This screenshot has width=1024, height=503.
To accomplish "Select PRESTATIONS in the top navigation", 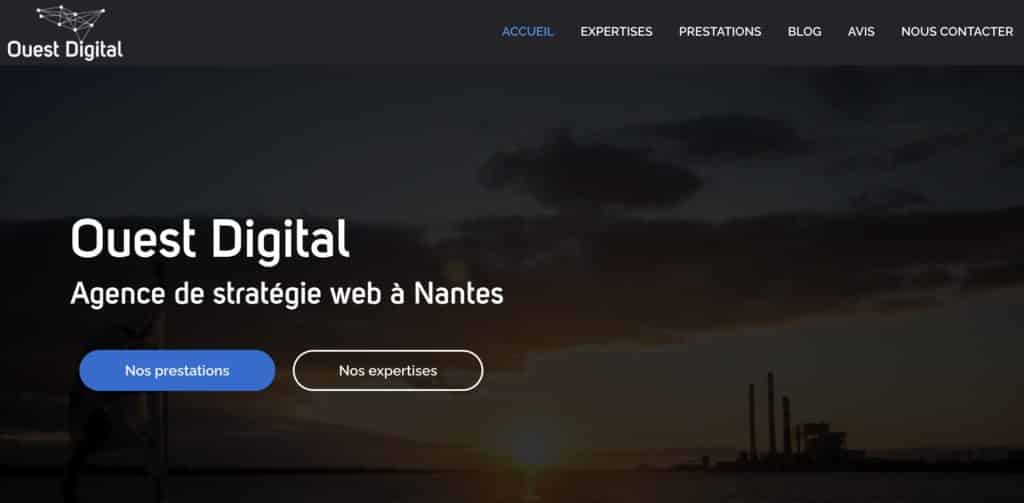I will pyautogui.click(x=720, y=31).
